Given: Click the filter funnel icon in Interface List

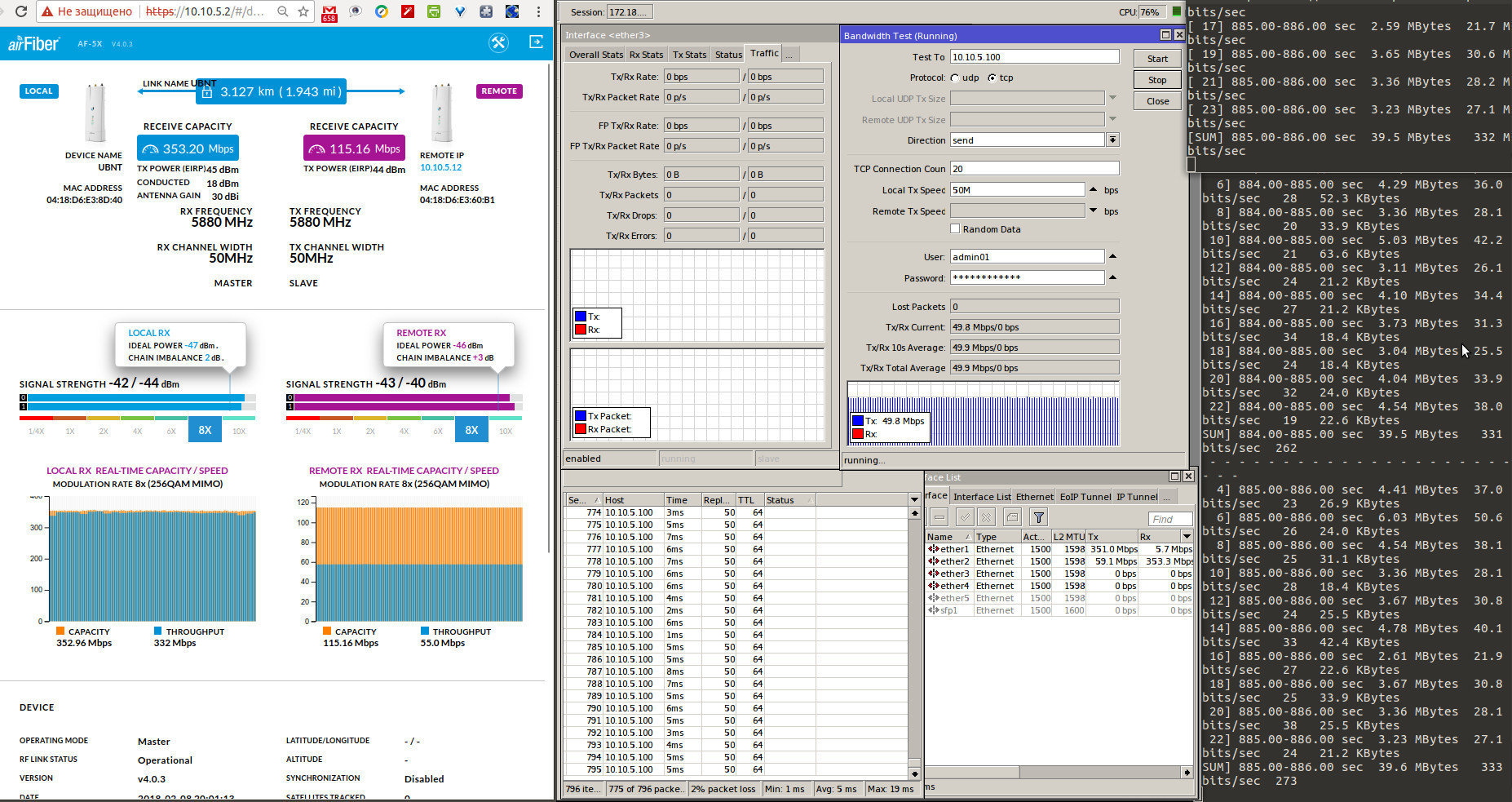Looking at the screenshot, I should click(x=1038, y=517).
